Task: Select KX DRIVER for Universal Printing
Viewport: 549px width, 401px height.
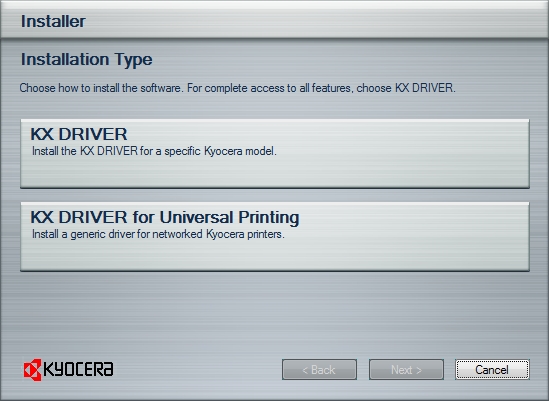Action: pos(275,236)
